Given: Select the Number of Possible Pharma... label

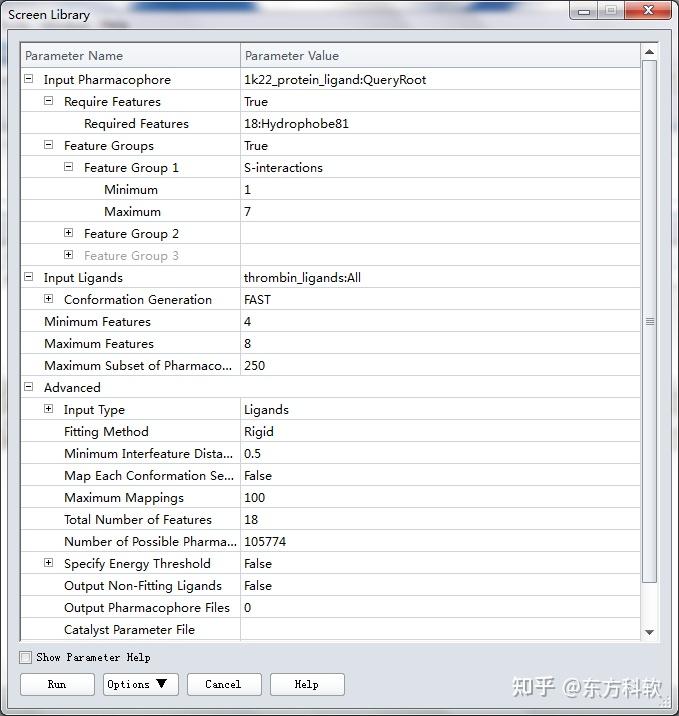Looking at the screenshot, I should 150,542.
